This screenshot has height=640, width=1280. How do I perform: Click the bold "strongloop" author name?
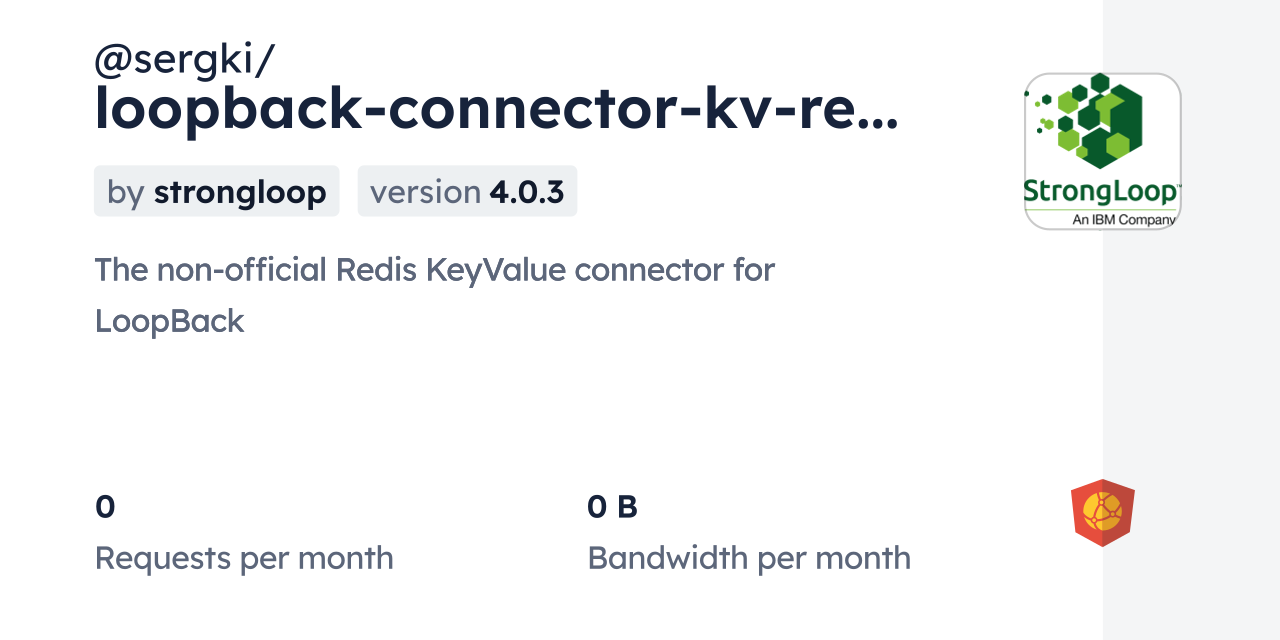(x=240, y=192)
